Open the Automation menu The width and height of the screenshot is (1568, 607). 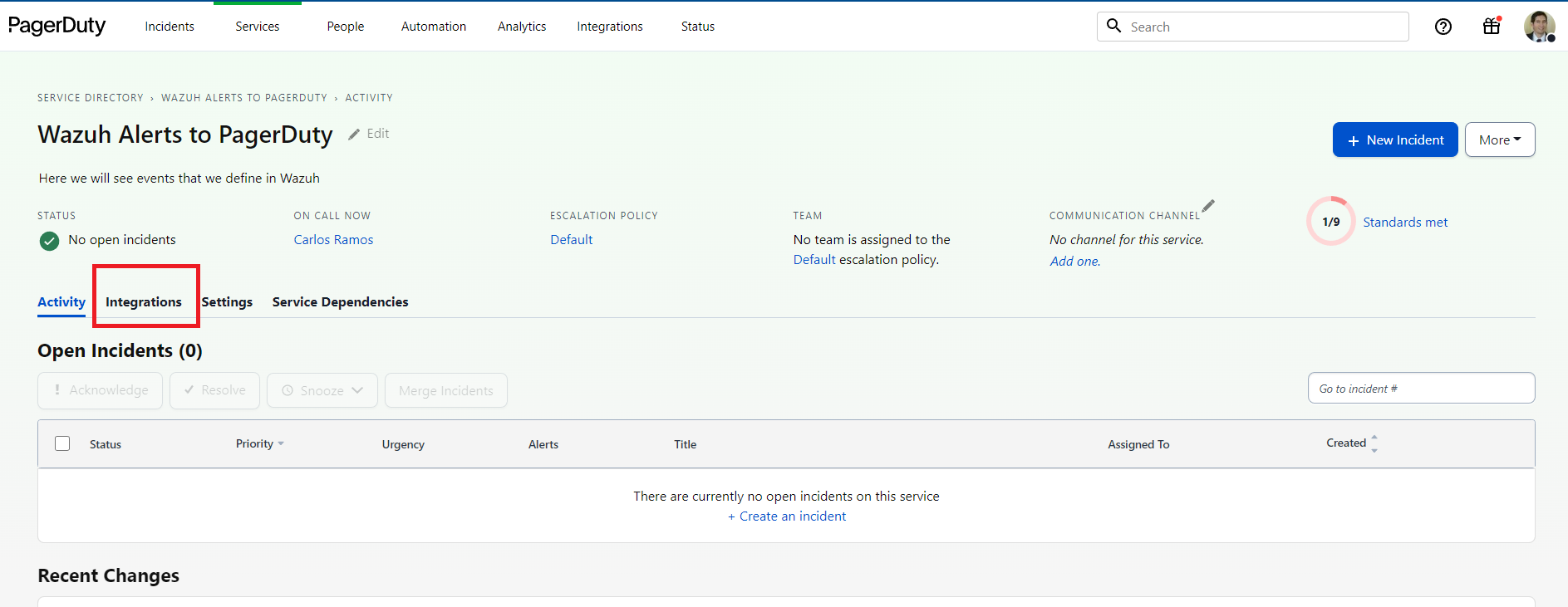[x=434, y=27]
